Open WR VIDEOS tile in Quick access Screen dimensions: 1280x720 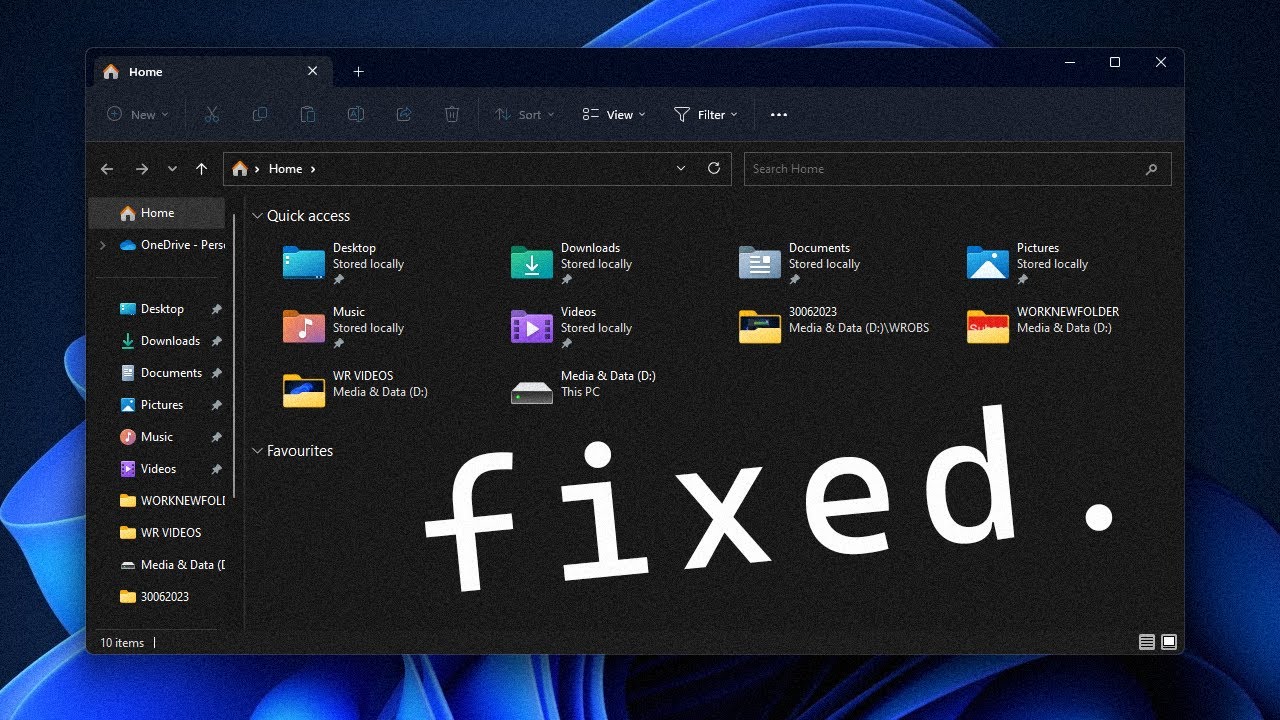click(356, 390)
